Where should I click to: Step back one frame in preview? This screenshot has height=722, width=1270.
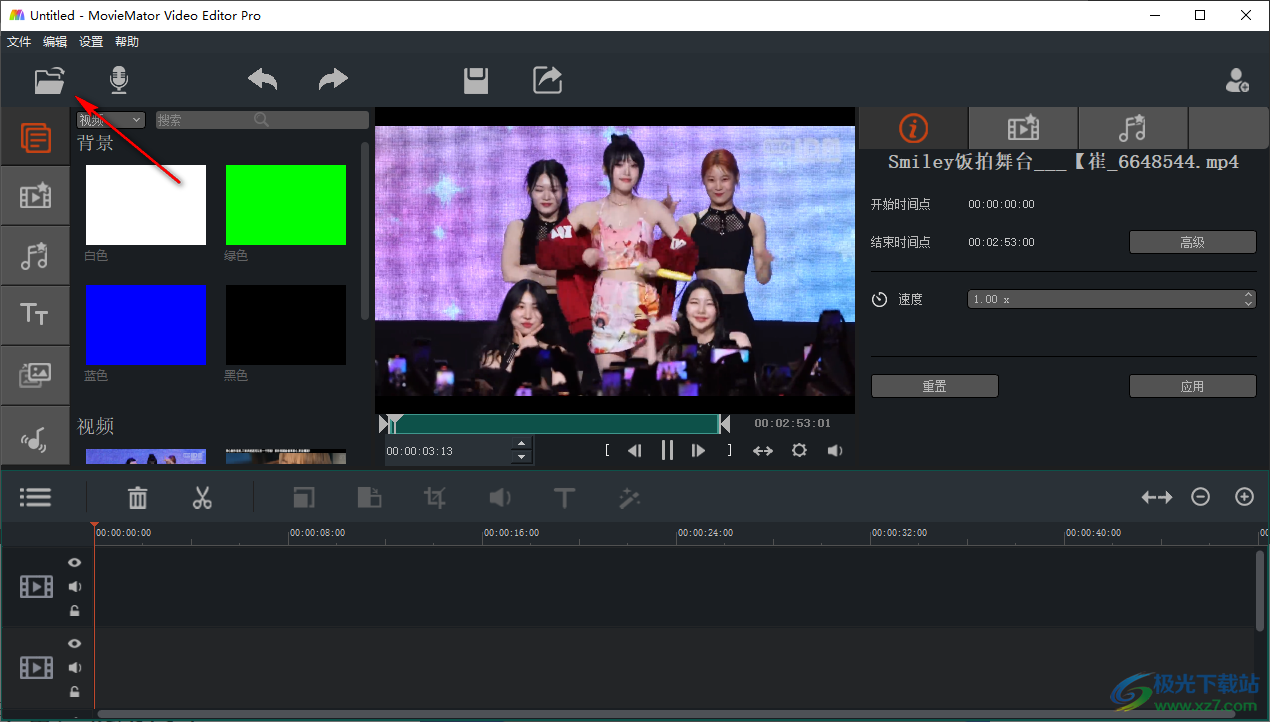click(x=634, y=451)
